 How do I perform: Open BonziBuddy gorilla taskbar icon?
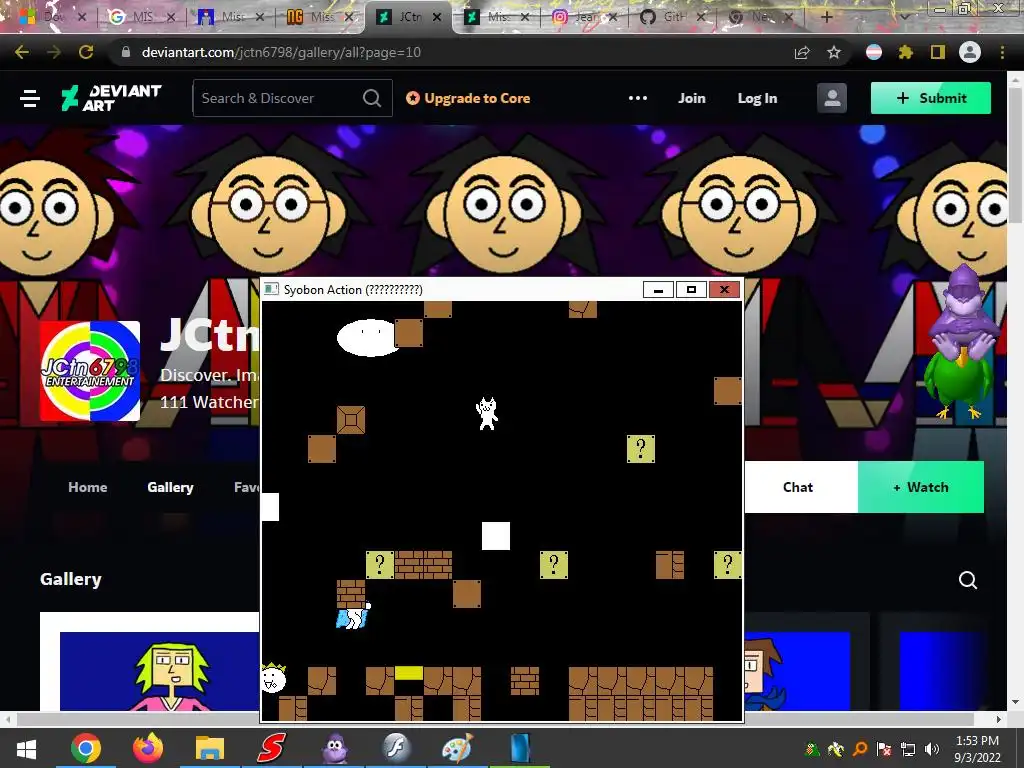pos(334,748)
